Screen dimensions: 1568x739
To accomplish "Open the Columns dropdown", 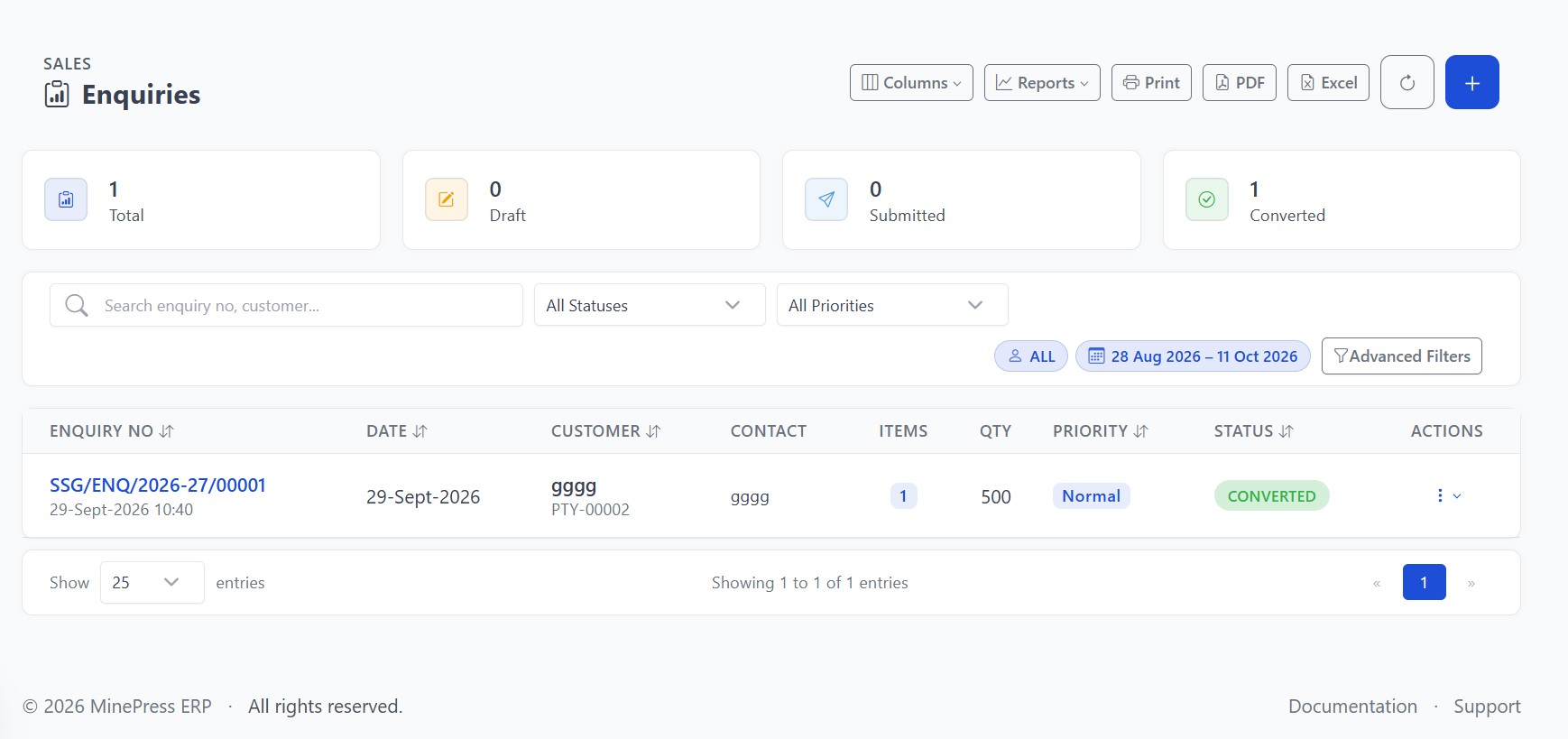I will pos(911,82).
